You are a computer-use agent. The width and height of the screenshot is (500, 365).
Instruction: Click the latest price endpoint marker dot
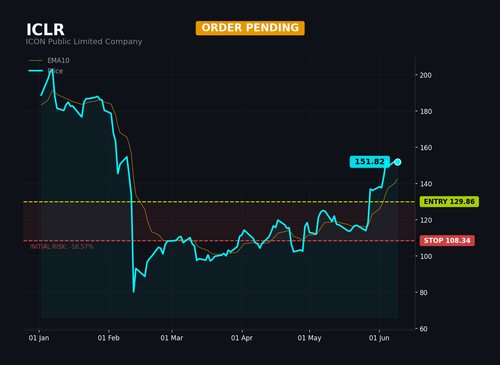[398, 162]
